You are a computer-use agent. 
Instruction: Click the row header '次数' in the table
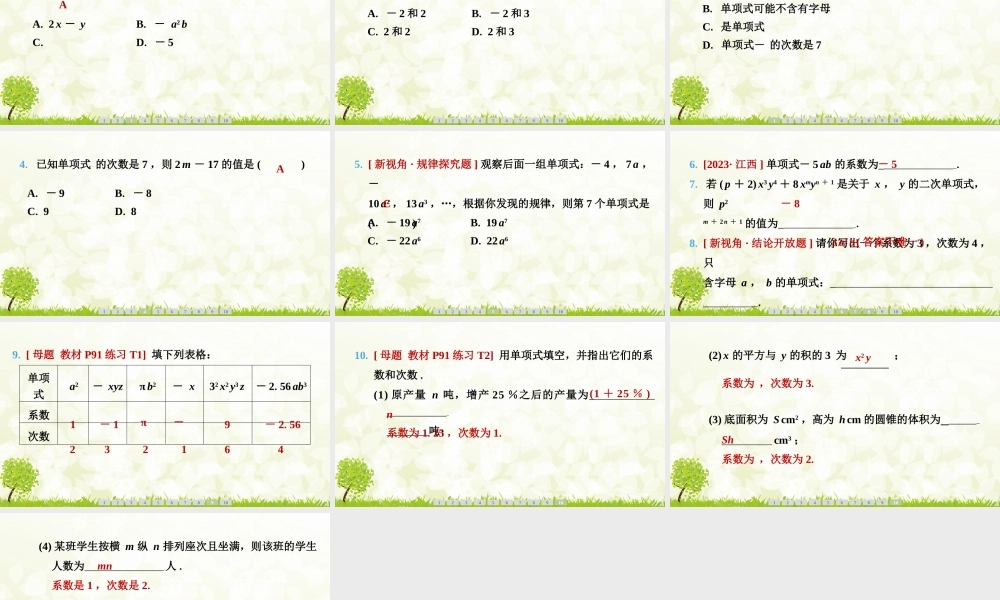[x=38, y=435]
